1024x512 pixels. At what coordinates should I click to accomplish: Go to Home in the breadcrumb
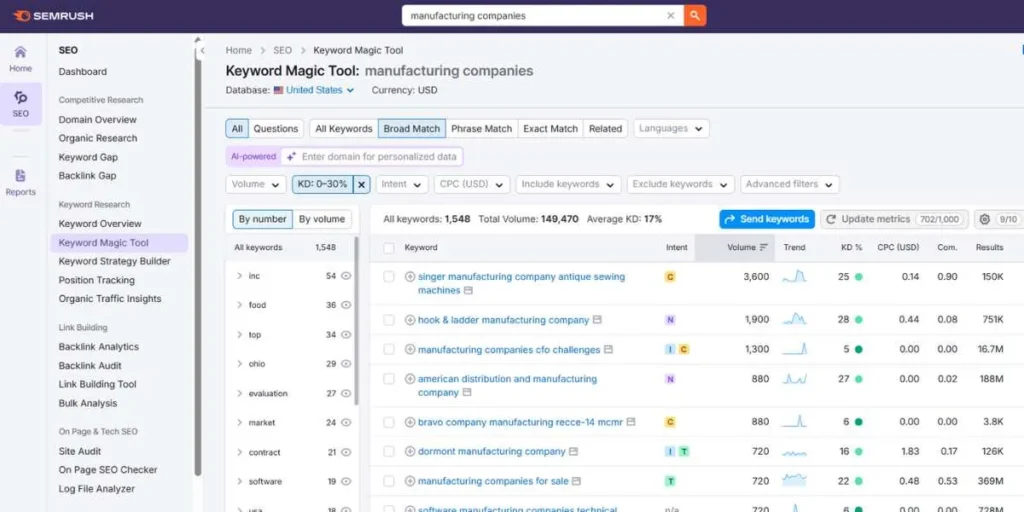[x=238, y=50]
